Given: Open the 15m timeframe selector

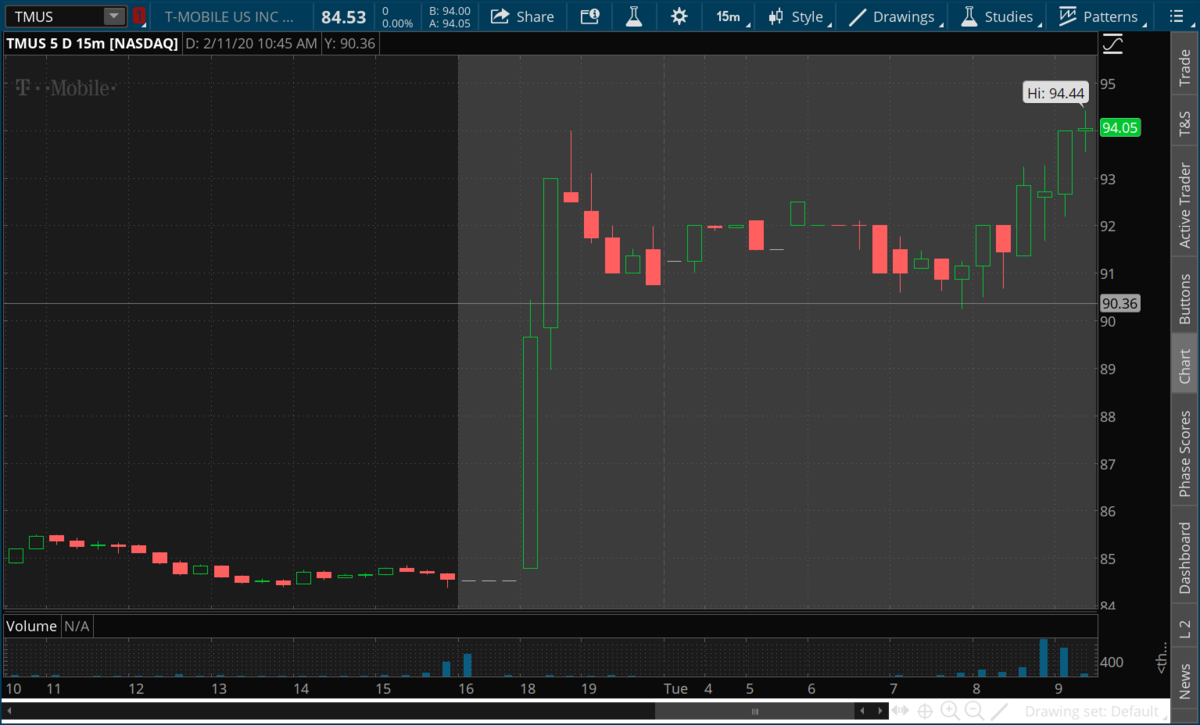Looking at the screenshot, I should (x=729, y=16).
